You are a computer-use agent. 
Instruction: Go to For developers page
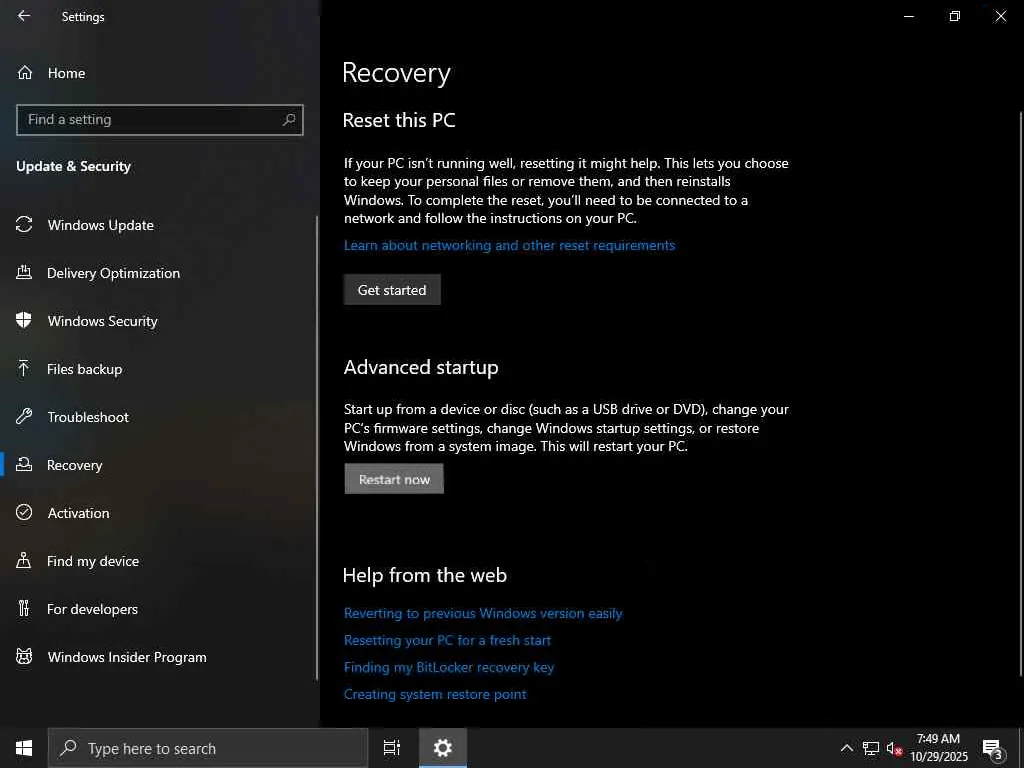[92, 609]
